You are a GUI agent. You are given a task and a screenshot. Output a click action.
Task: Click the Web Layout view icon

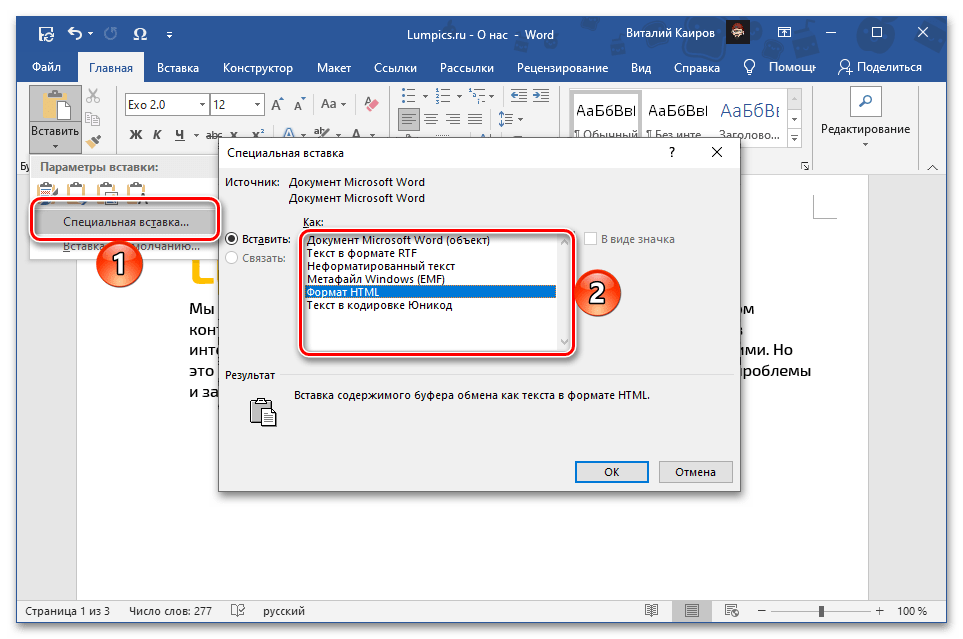(733, 610)
